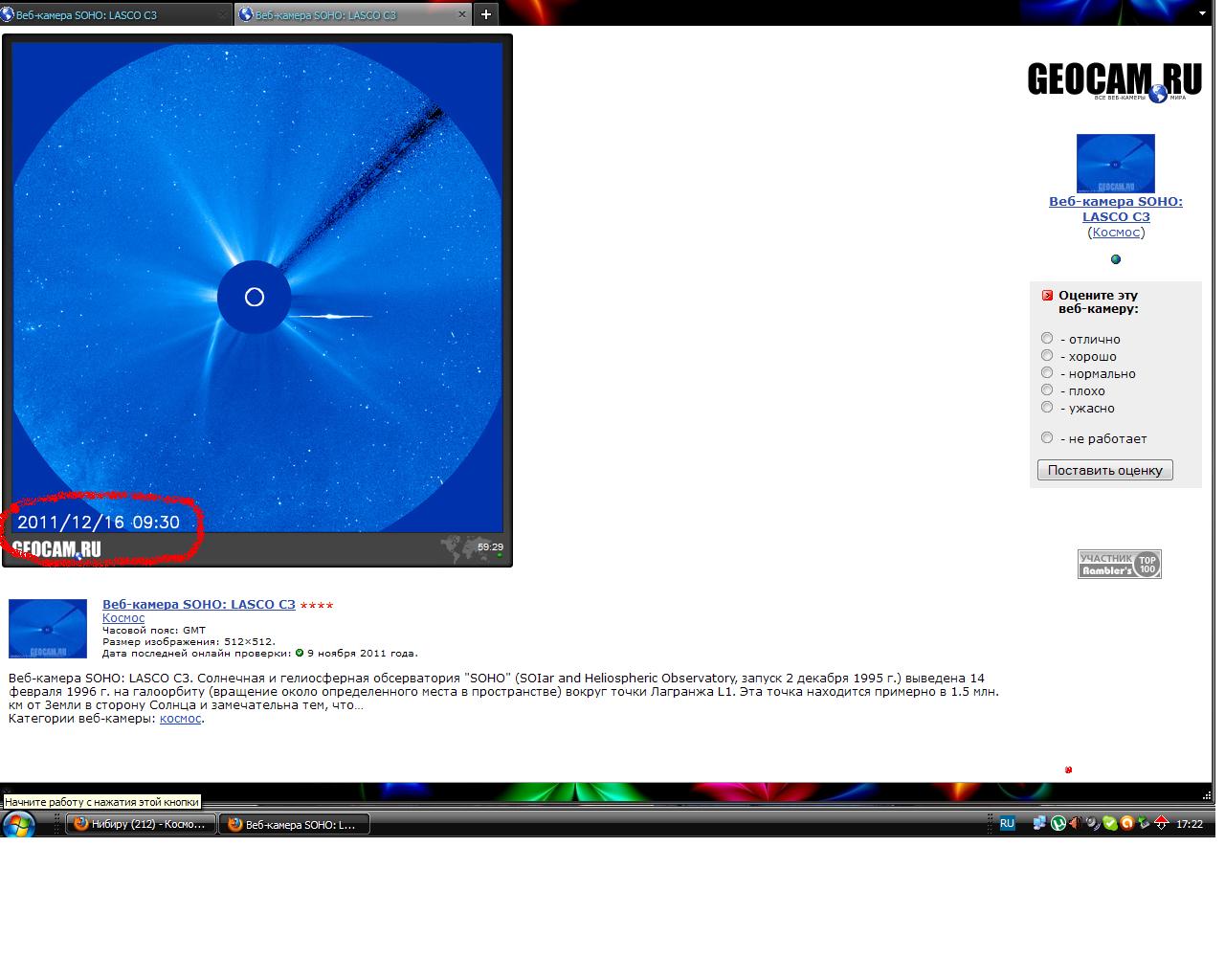Open Веб-камера SOHO Firefox taskbar window
This screenshot has height=980, width=1225.
294,824
